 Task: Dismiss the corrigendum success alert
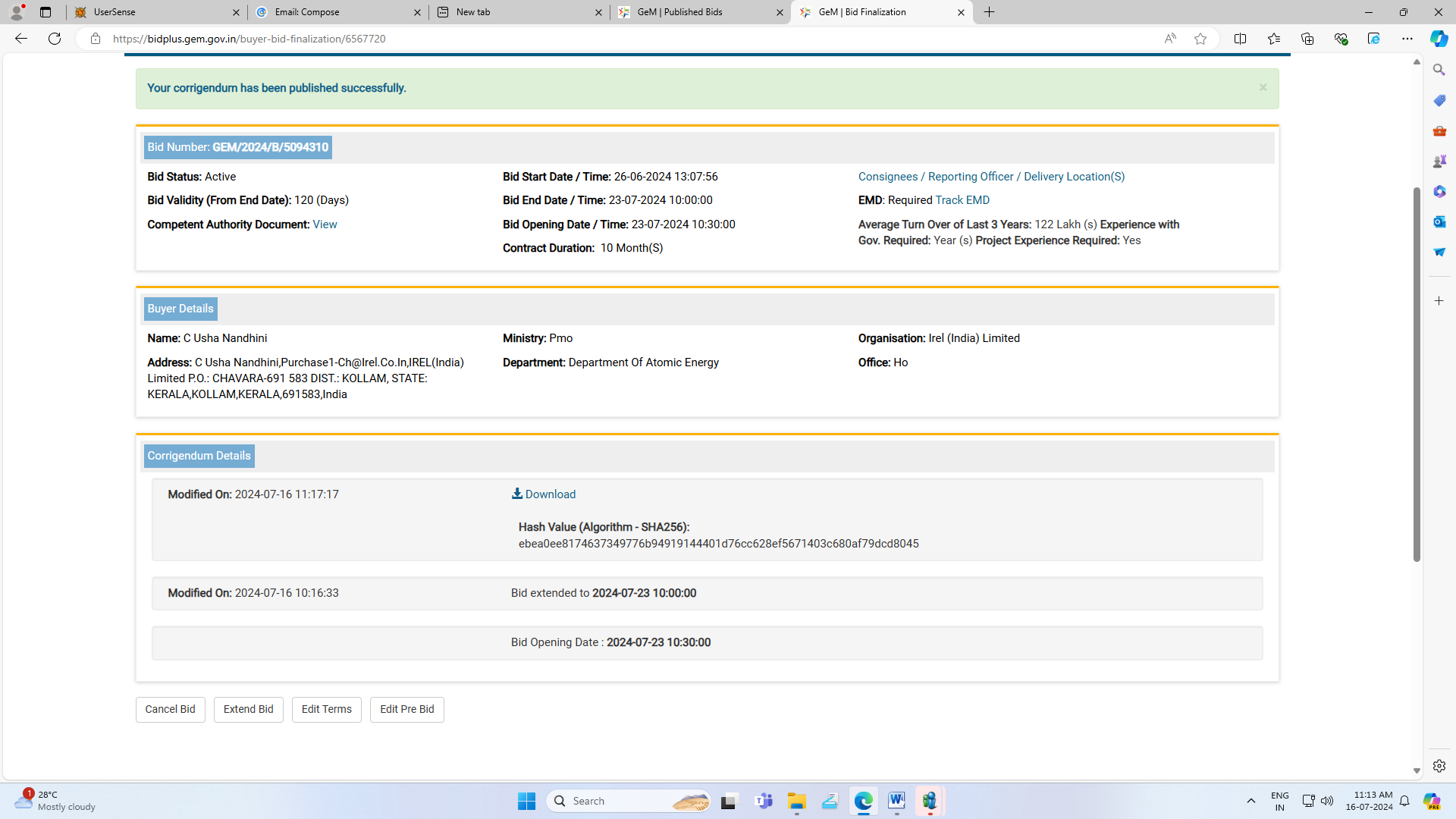coord(1263,88)
